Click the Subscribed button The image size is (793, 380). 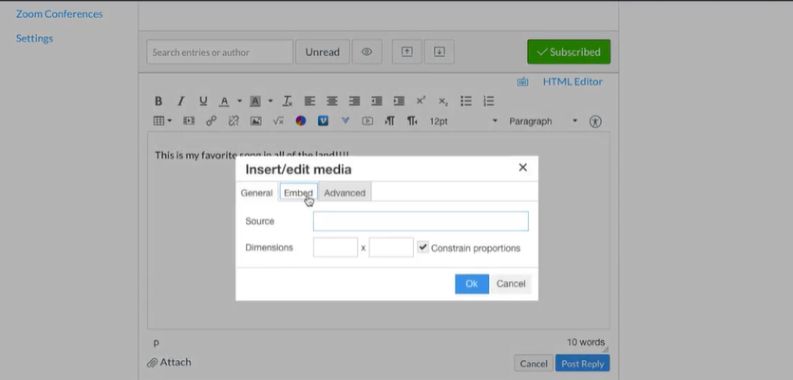click(x=569, y=52)
